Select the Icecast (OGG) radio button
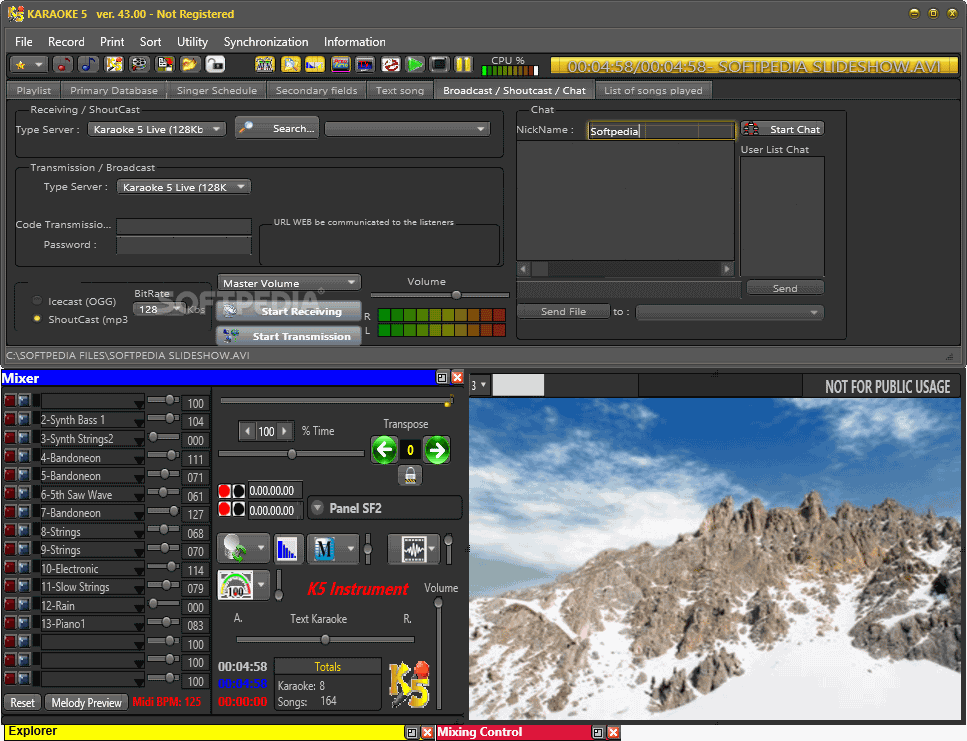This screenshot has height=741, width=967. click(37, 301)
